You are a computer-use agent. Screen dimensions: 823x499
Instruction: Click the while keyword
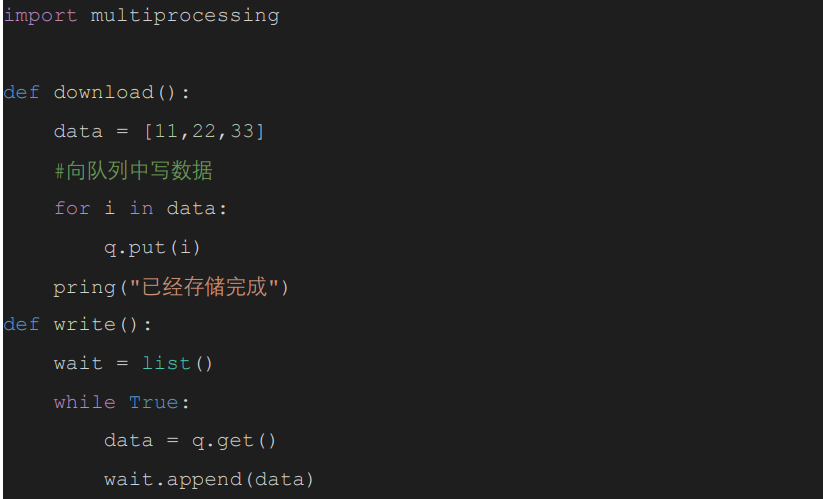coord(84,402)
